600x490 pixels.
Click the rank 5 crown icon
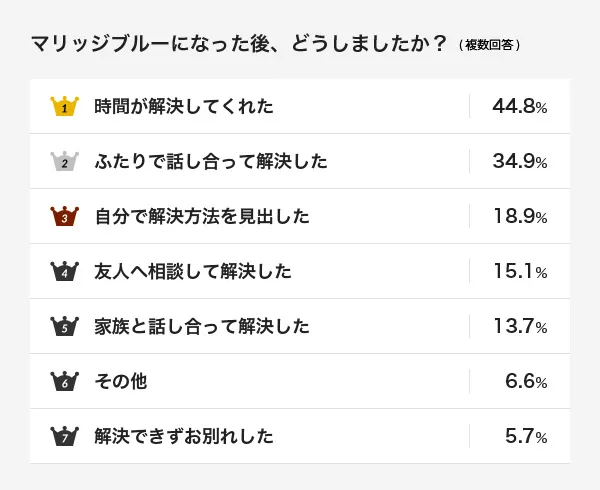point(64,326)
